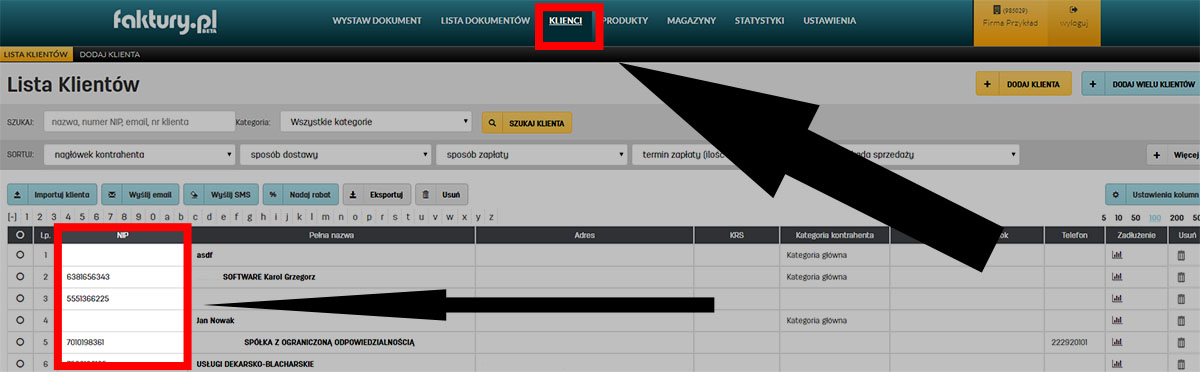Image resolution: width=1200 pixels, height=372 pixels.
Task: Open sposób dostawy sort dropdown
Action: (335, 155)
